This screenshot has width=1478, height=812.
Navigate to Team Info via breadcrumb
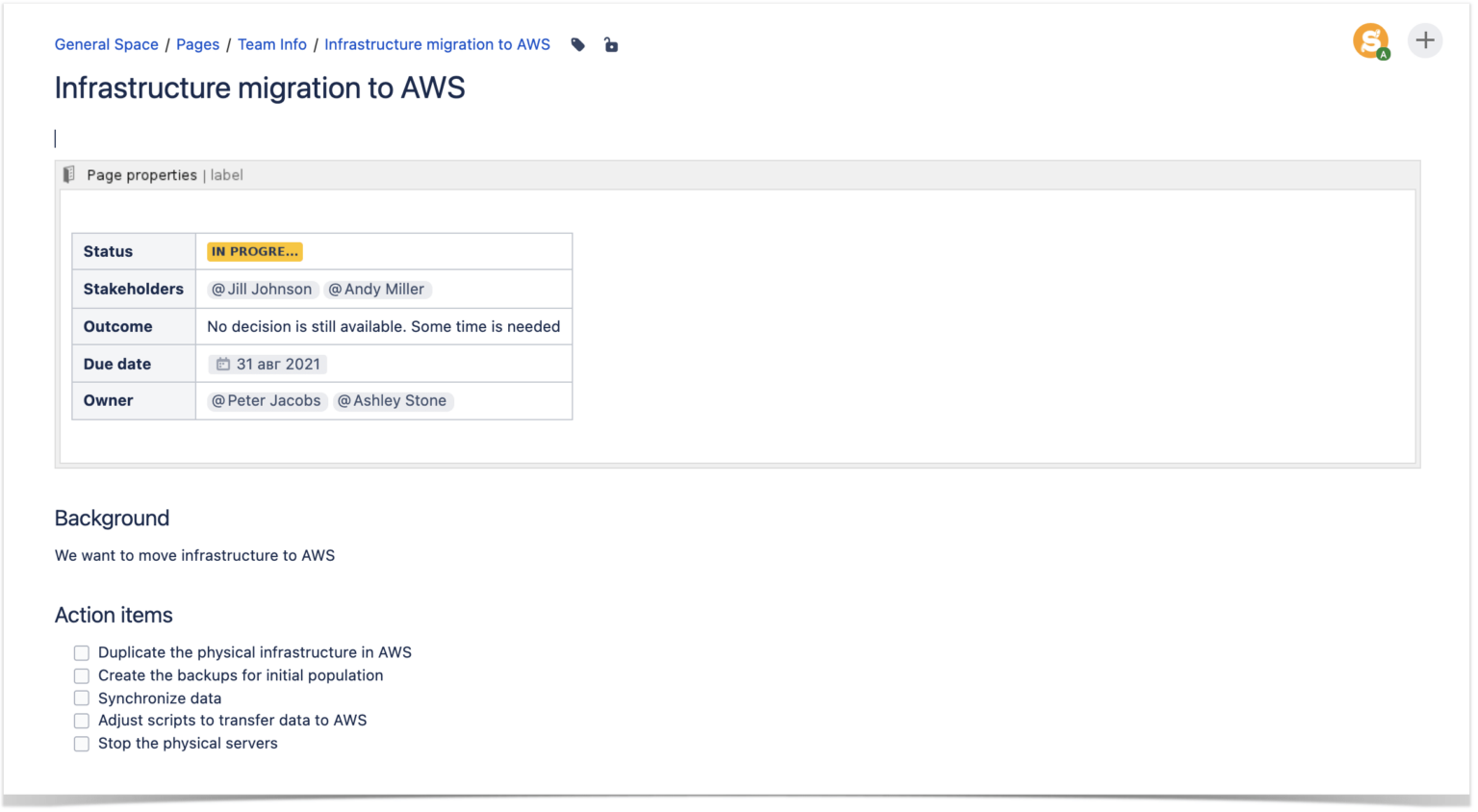272,44
